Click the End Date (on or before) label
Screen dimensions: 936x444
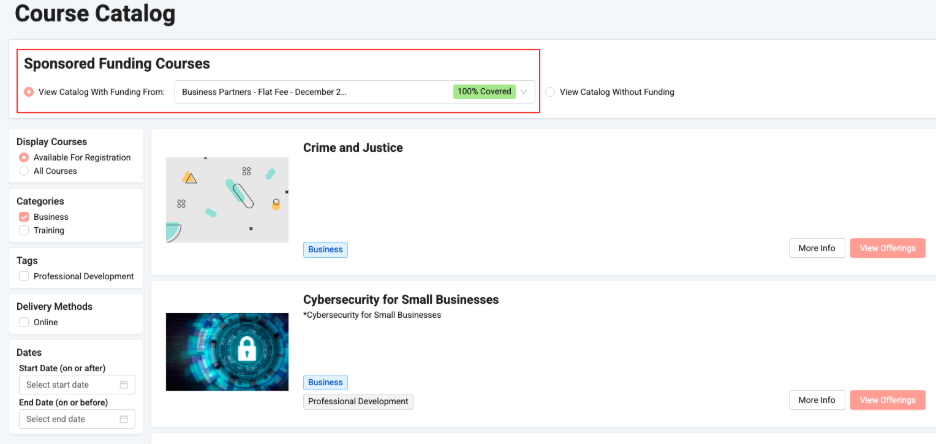point(63,402)
